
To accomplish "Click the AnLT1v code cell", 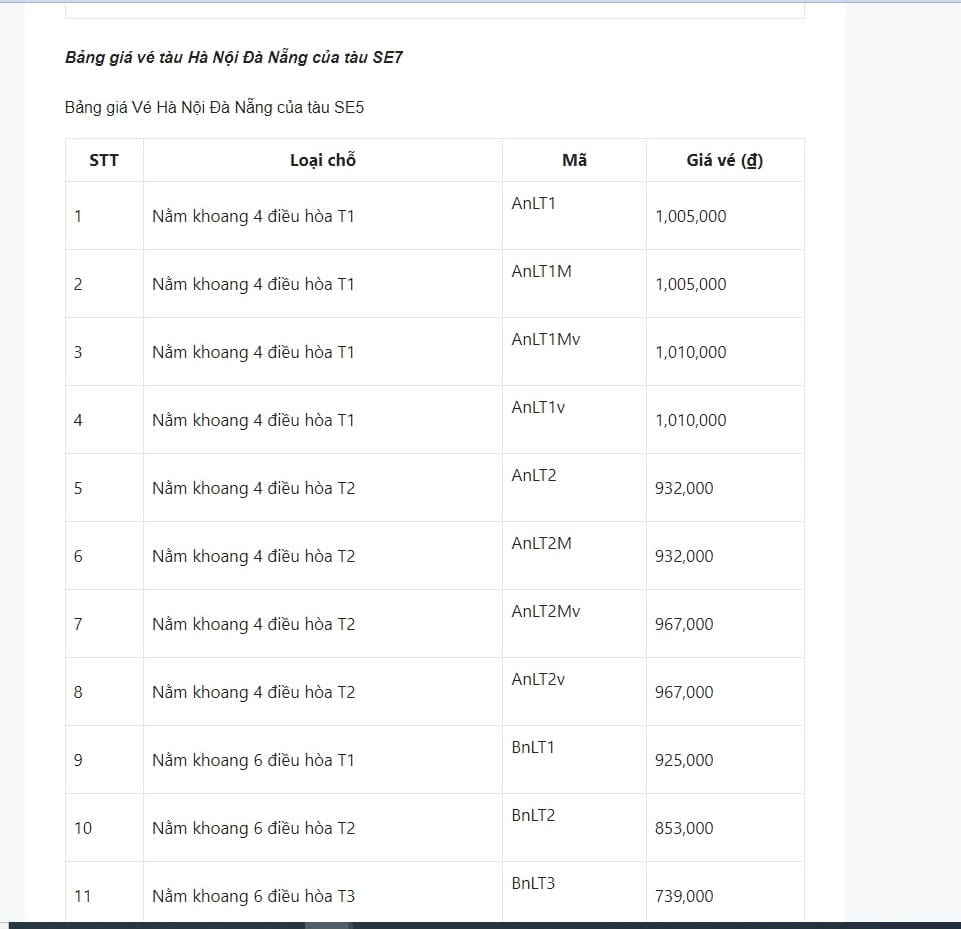I will point(538,407).
